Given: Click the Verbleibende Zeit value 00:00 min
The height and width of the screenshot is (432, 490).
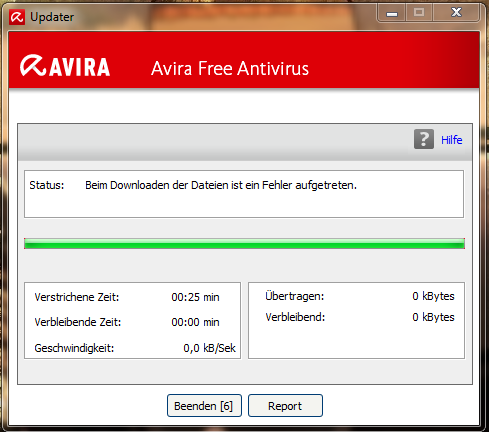Looking at the screenshot, I should tap(195, 322).
